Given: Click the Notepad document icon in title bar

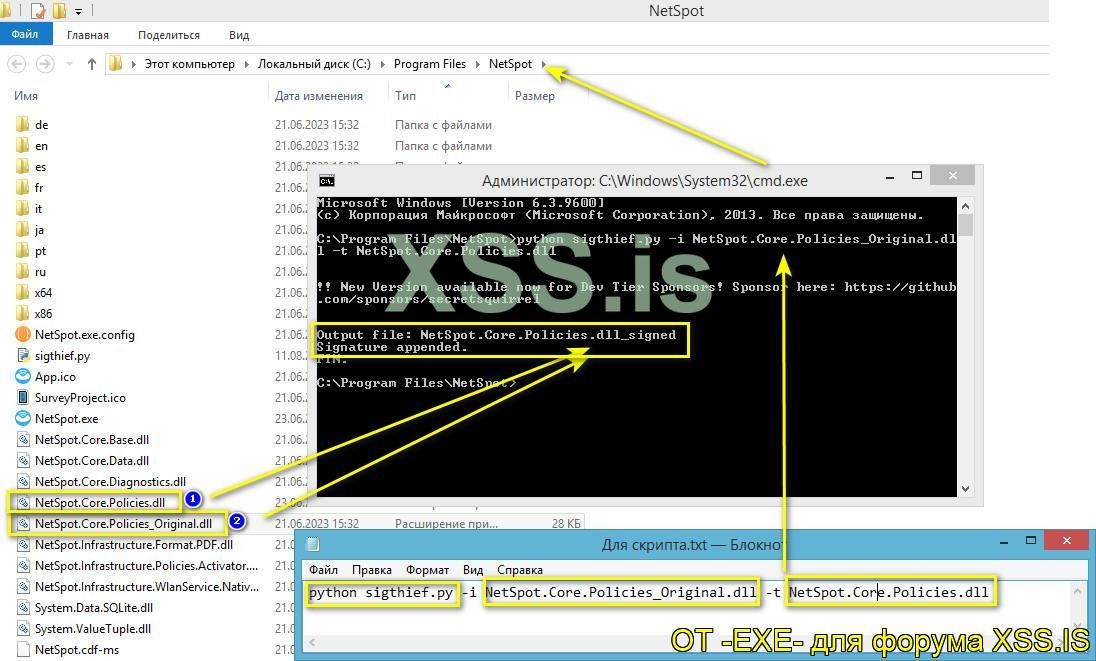Looking at the screenshot, I should click(x=313, y=544).
